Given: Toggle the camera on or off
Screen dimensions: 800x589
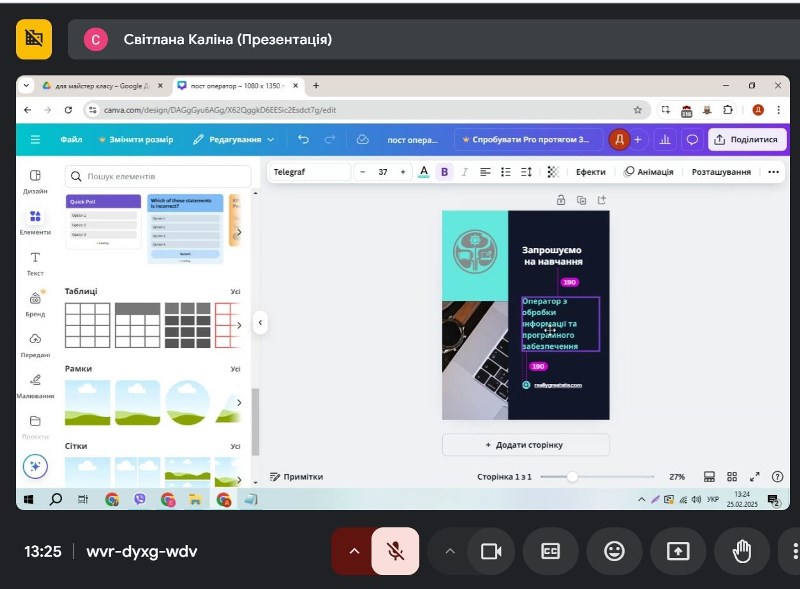Looking at the screenshot, I should point(491,551).
